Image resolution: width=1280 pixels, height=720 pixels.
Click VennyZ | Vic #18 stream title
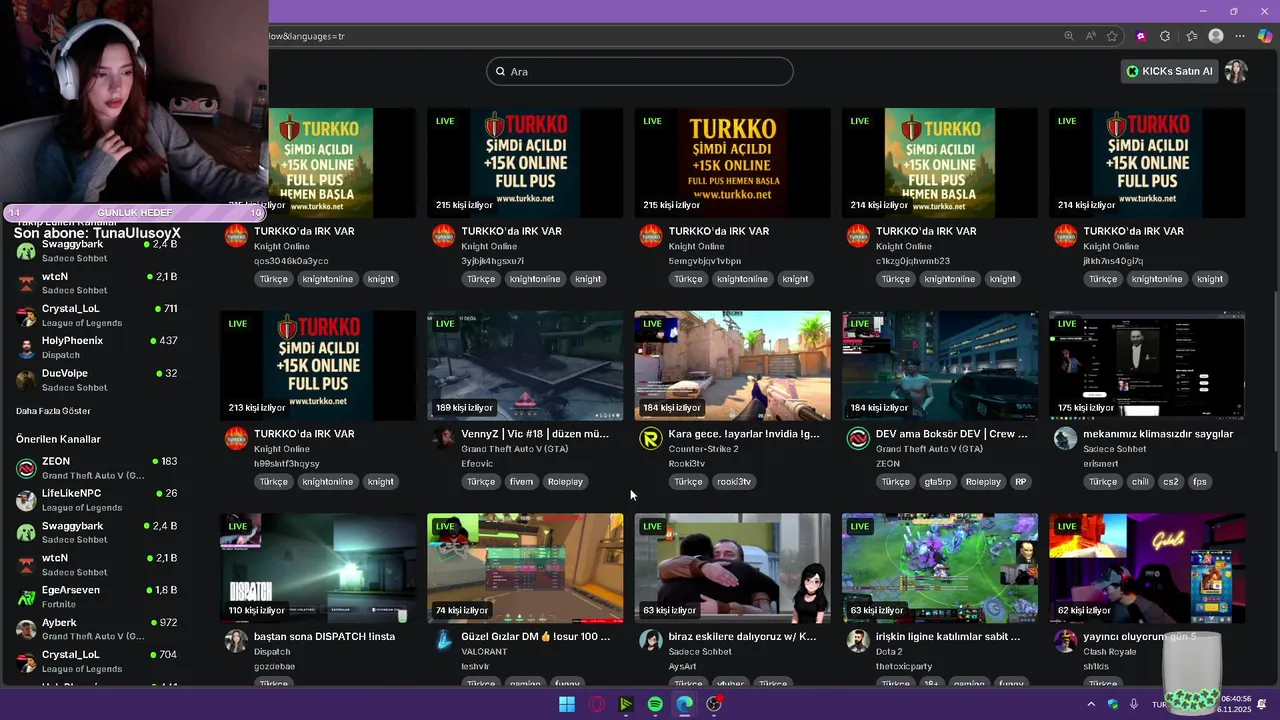pyautogui.click(x=535, y=434)
